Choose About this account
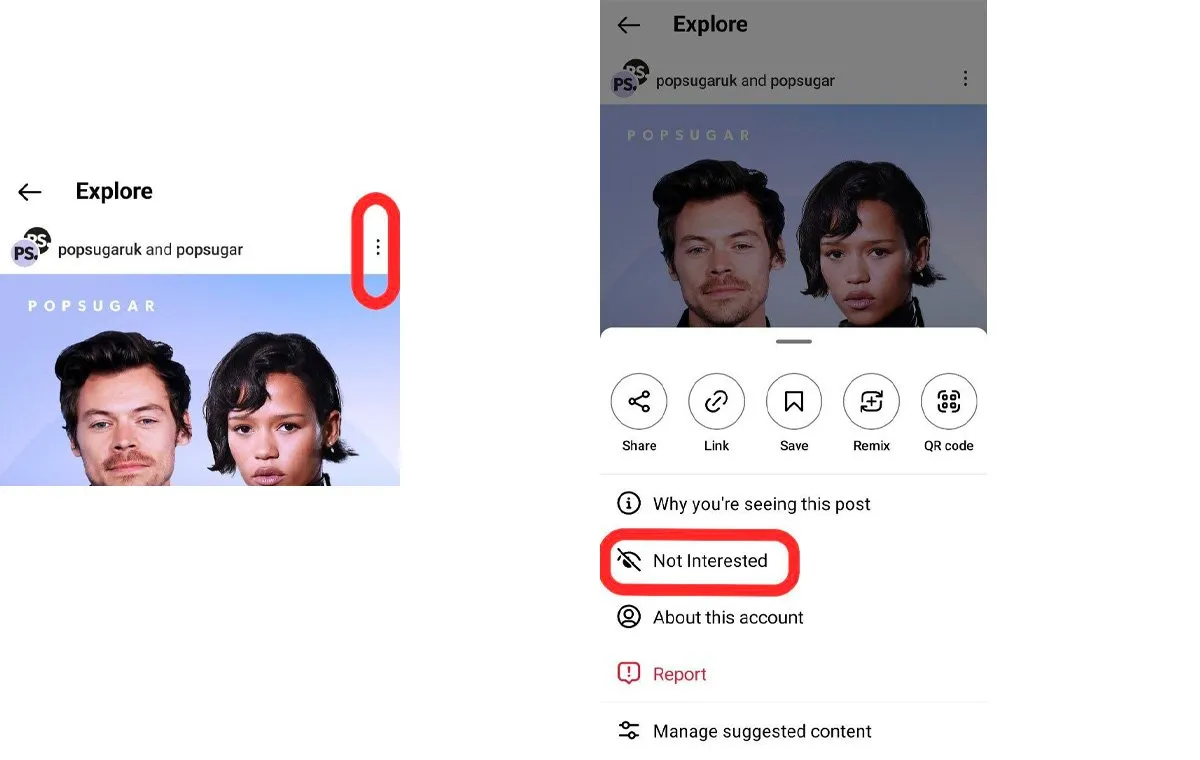This screenshot has height=760, width=1200. tap(727, 618)
